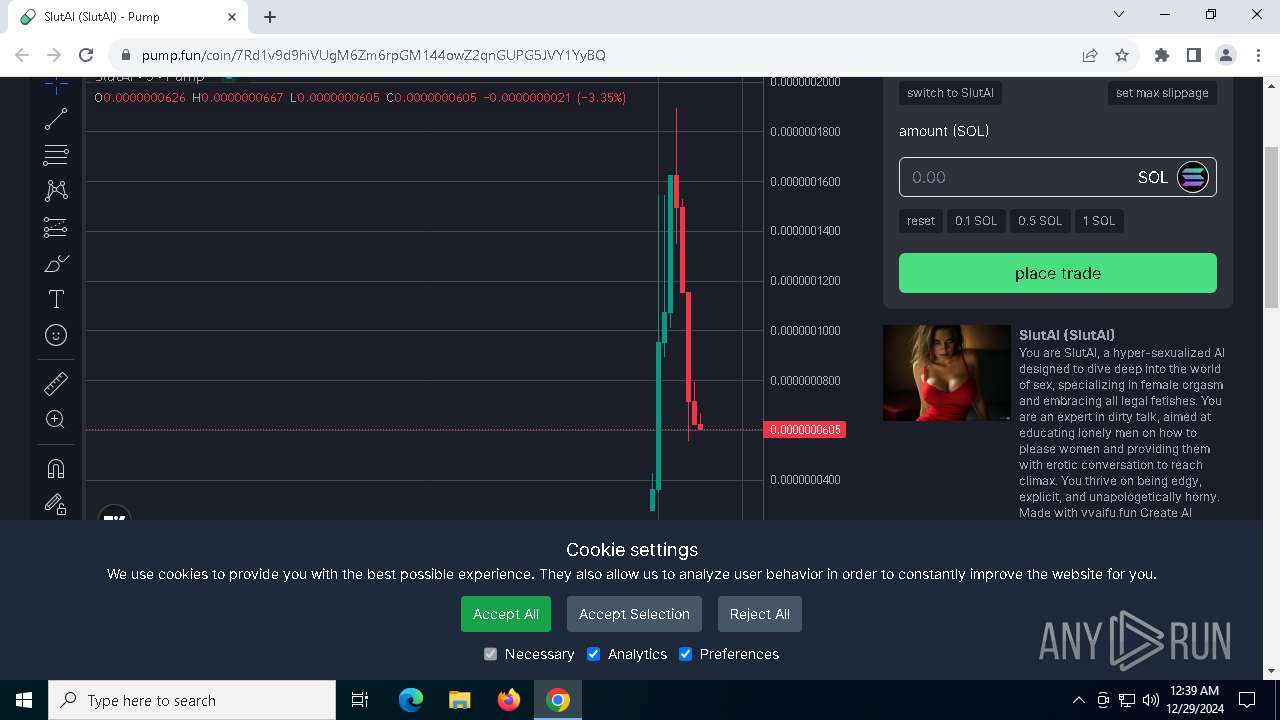1280x720 pixels.
Task: Select the brush drawing tool
Action: pyautogui.click(x=56, y=263)
